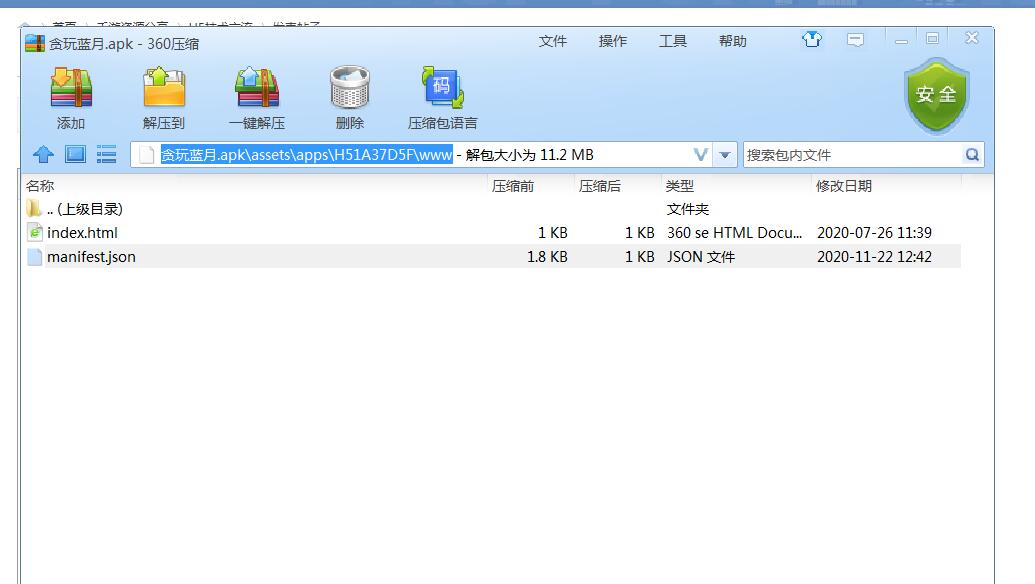Expand the address path history dropdown
The height and width of the screenshot is (584, 1035).
click(x=701, y=155)
